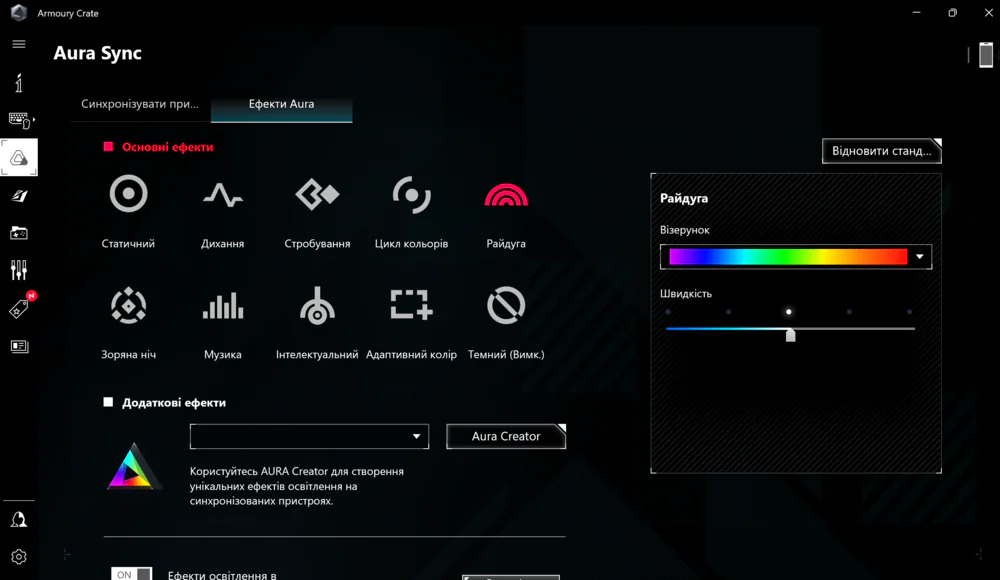Click the device battery icon at top right
1000x580 pixels.
pyautogui.click(x=986, y=54)
